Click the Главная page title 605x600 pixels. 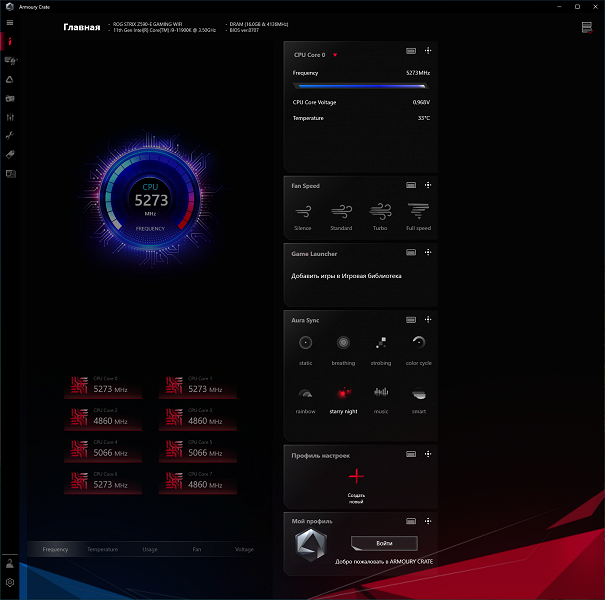pos(82,27)
